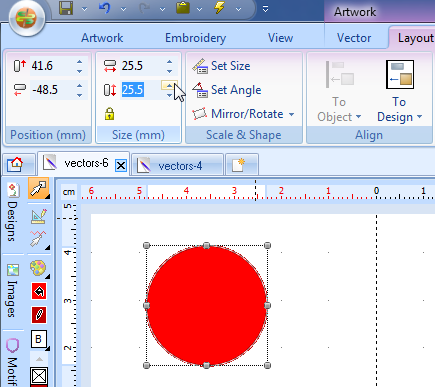The width and height of the screenshot is (435, 387).
Task: Increase the width value spinner
Action: 169,62
